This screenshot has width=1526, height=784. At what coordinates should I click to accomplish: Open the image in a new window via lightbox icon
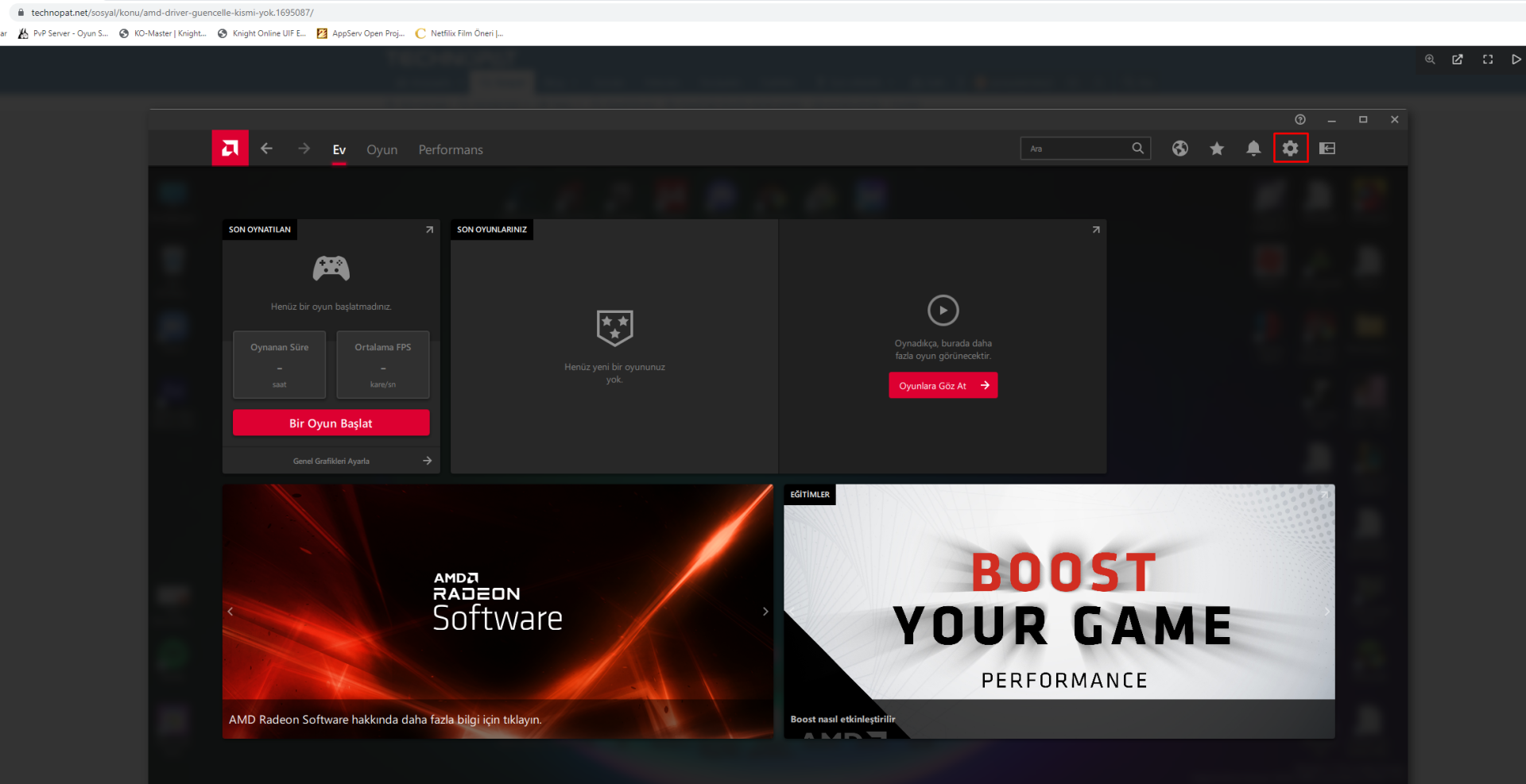click(1458, 60)
